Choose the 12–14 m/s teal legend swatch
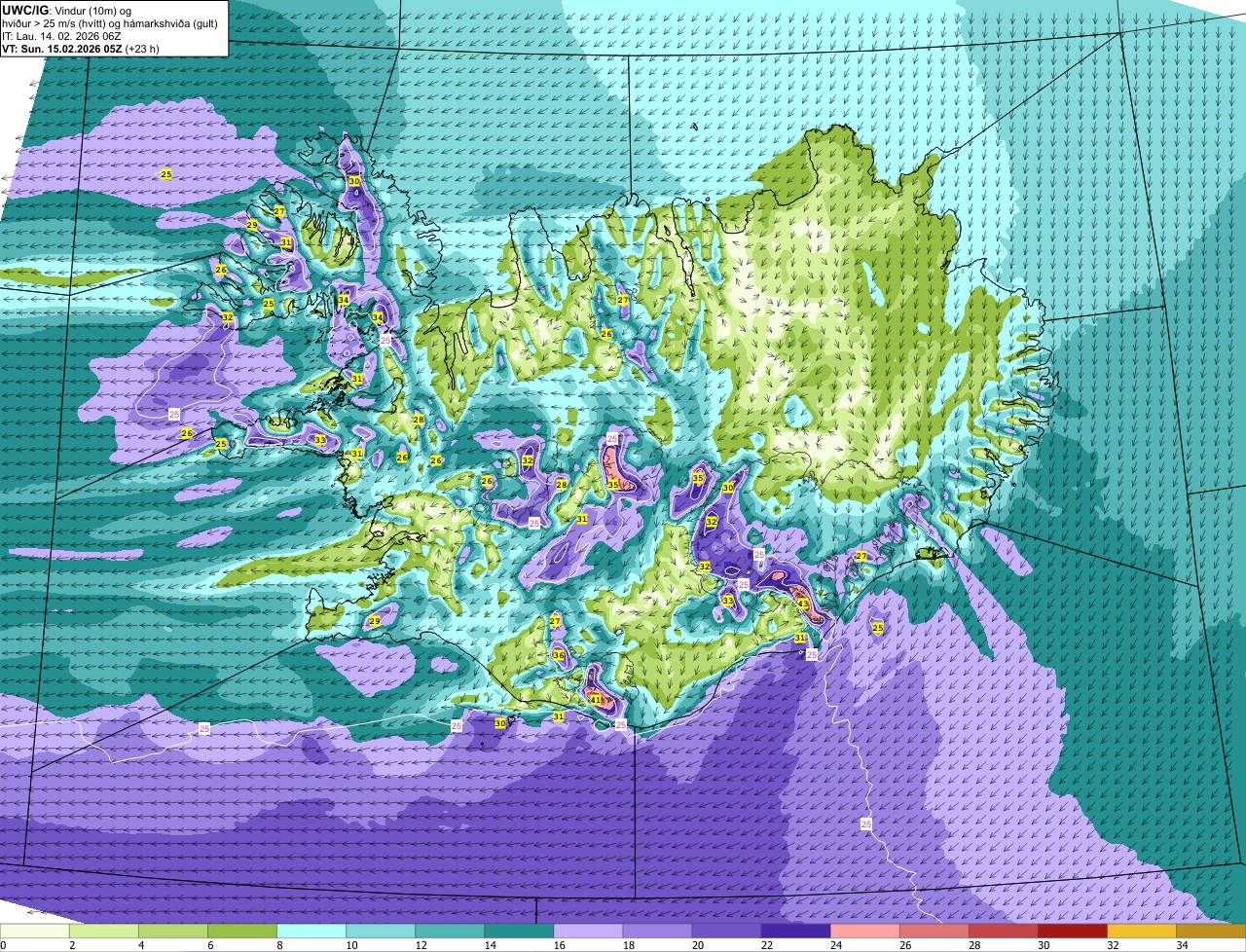This screenshot has height=952, width=1246. tap(450, 931)
